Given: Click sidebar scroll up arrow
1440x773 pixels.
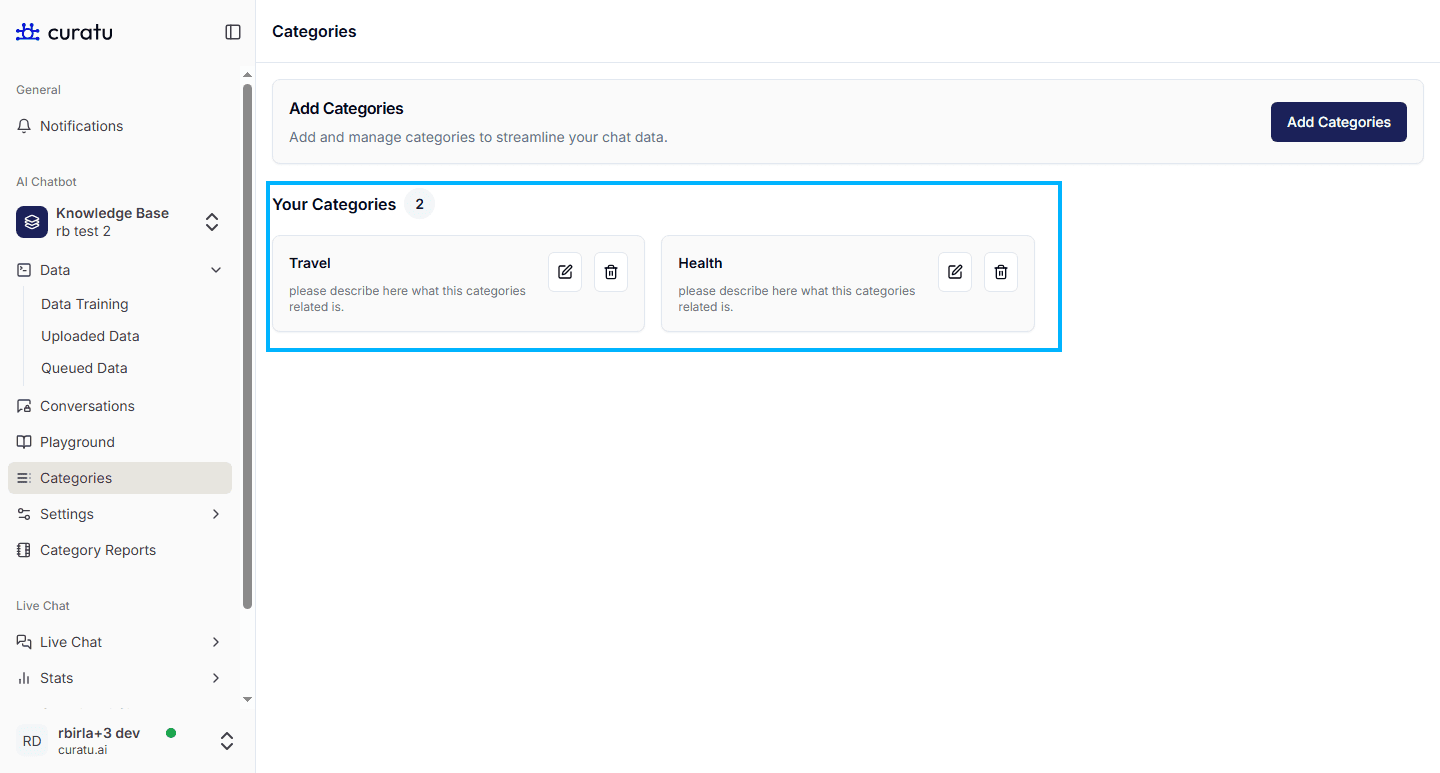Looking at the screenshot, I should 248,75.
